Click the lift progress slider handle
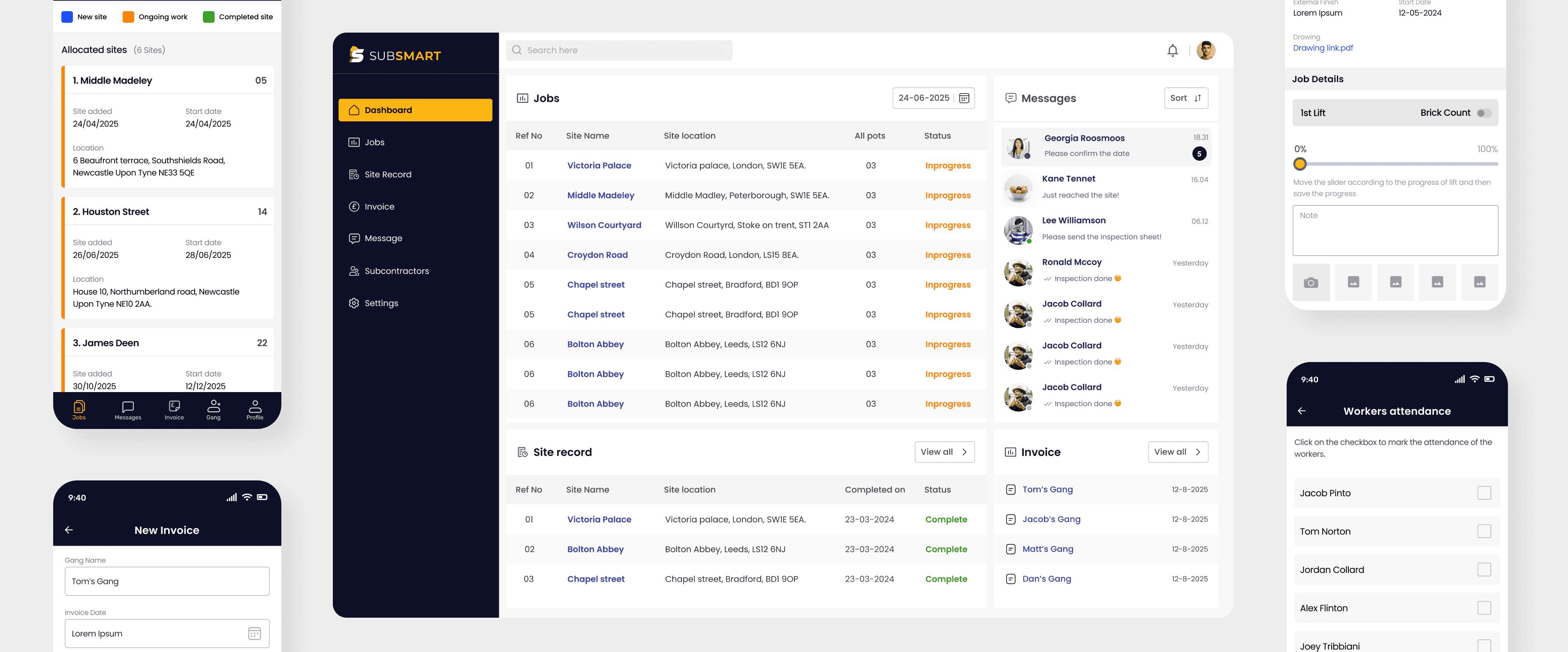The image size is (1568, 652). tap(1300, 164)
